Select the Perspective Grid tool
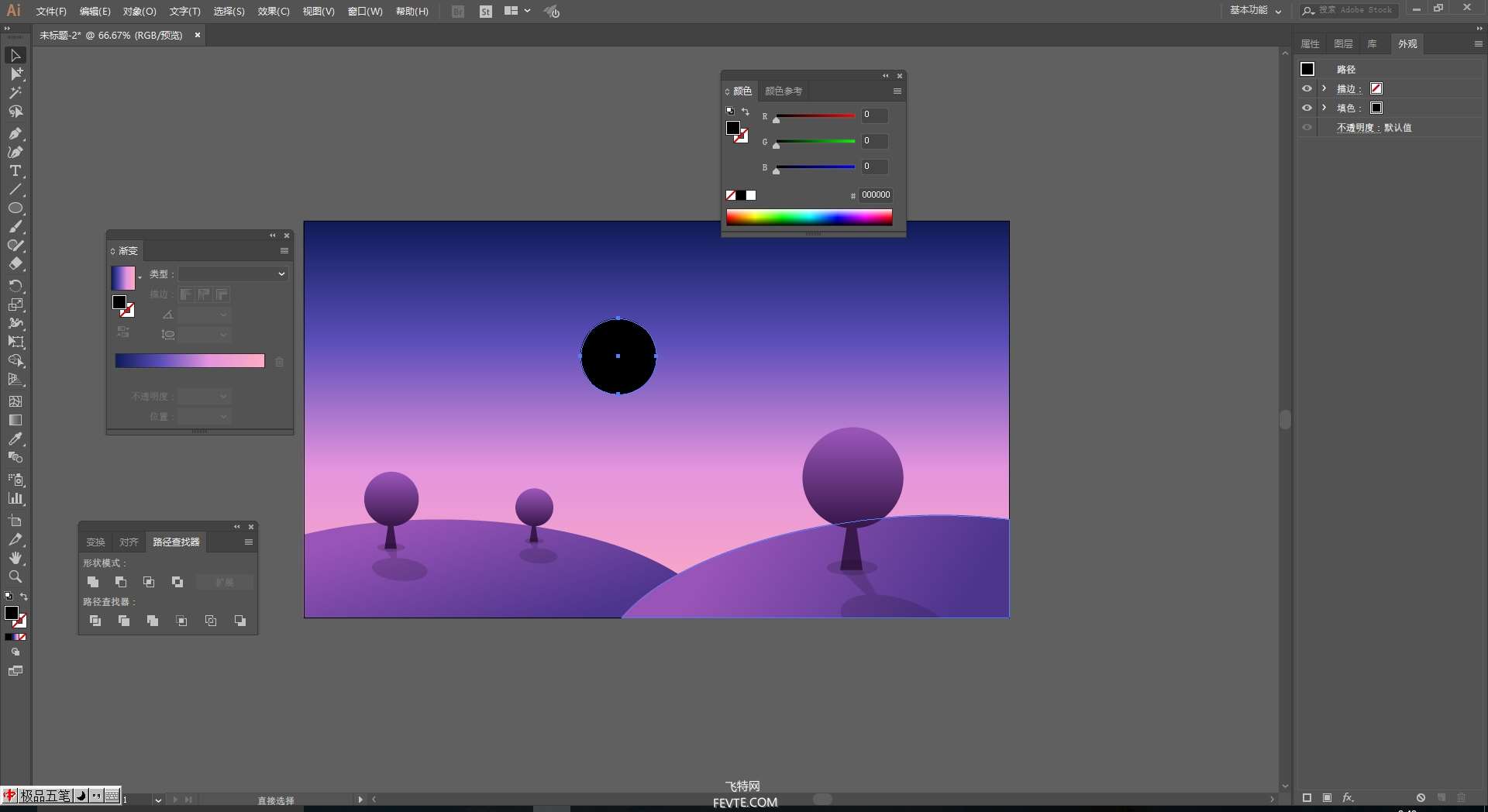Viewport: 1488px width, 812px height. [x=15, y=380]
